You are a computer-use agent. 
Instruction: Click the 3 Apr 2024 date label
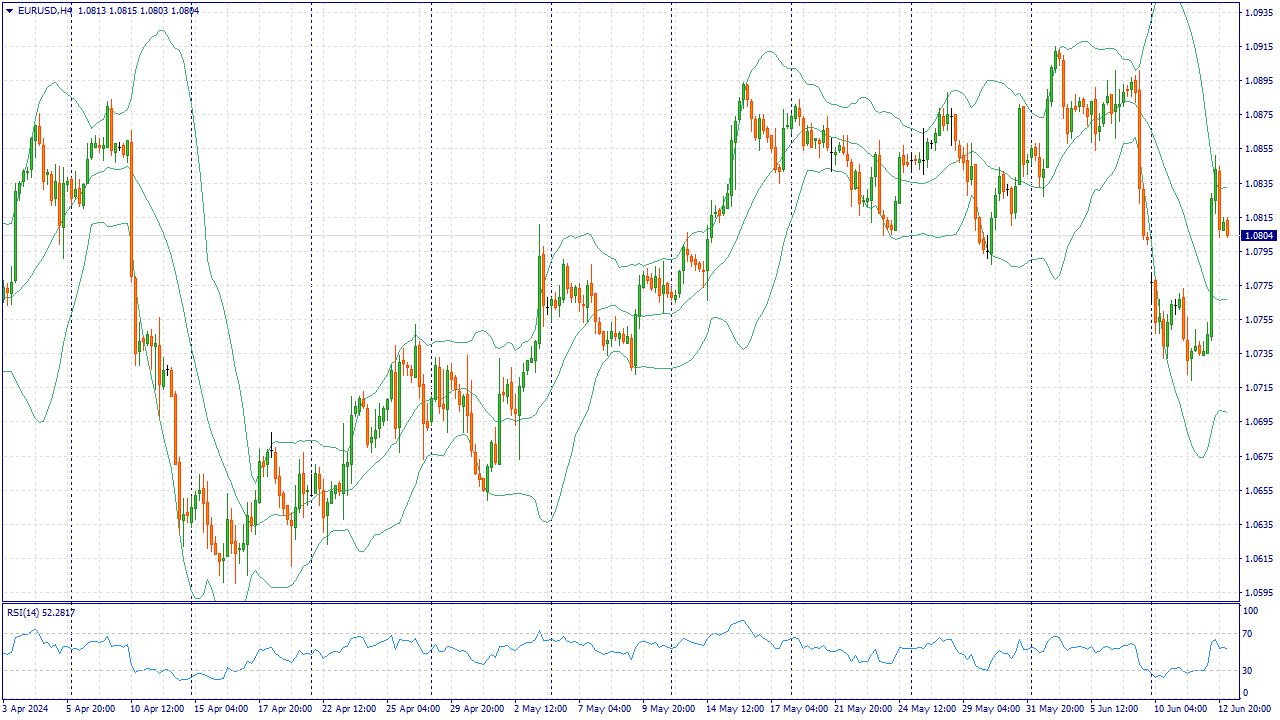pos(25,709)
